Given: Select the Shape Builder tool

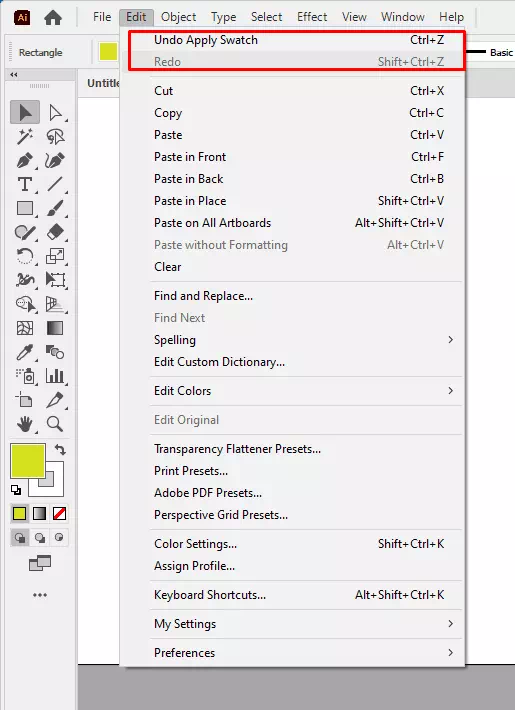Looking at the screenshot, I should (x=25, y=304).
